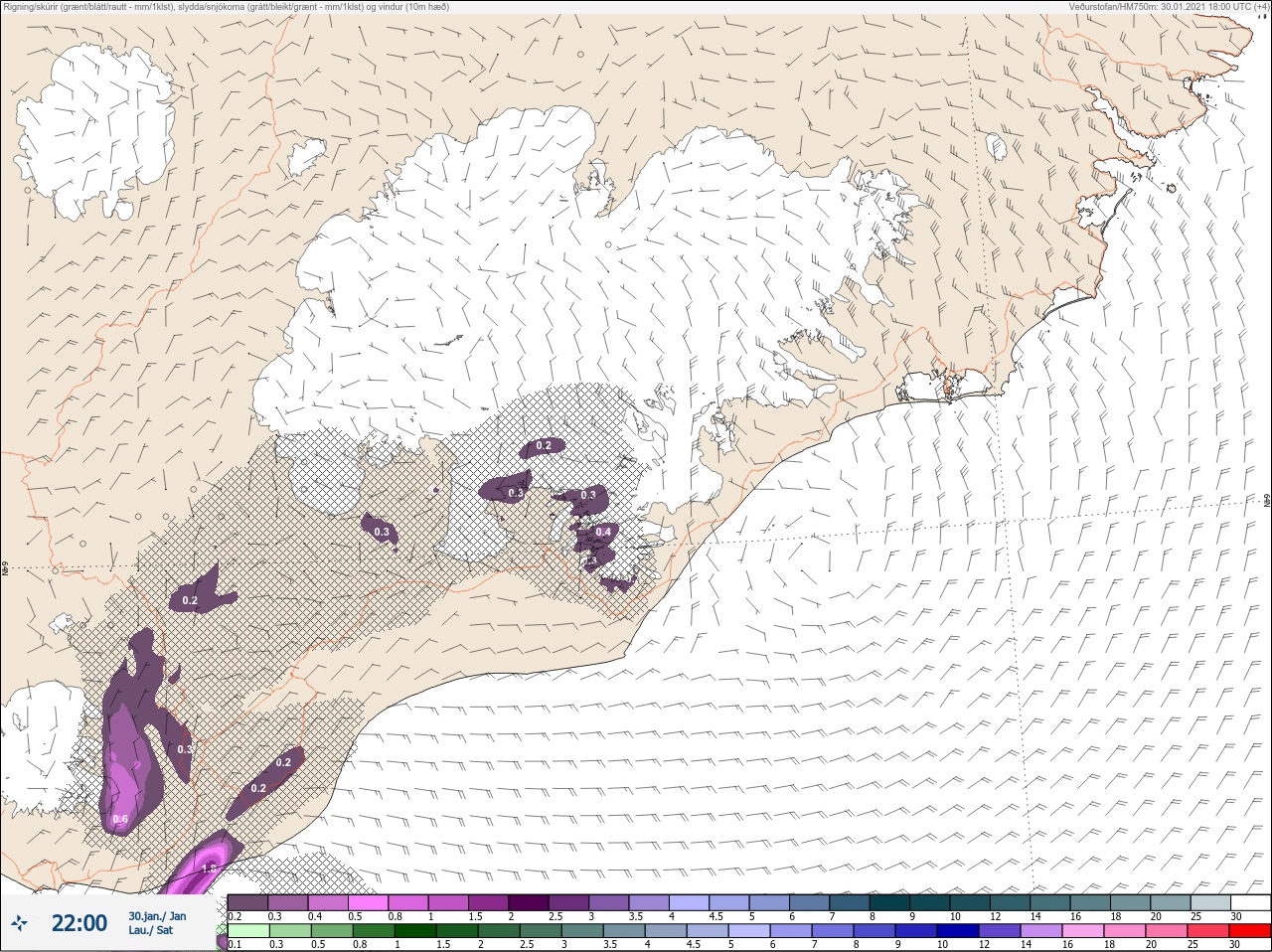Select the dark green swatch at 1 in lower scale
Screen dimensions: 1272x952
414,931
